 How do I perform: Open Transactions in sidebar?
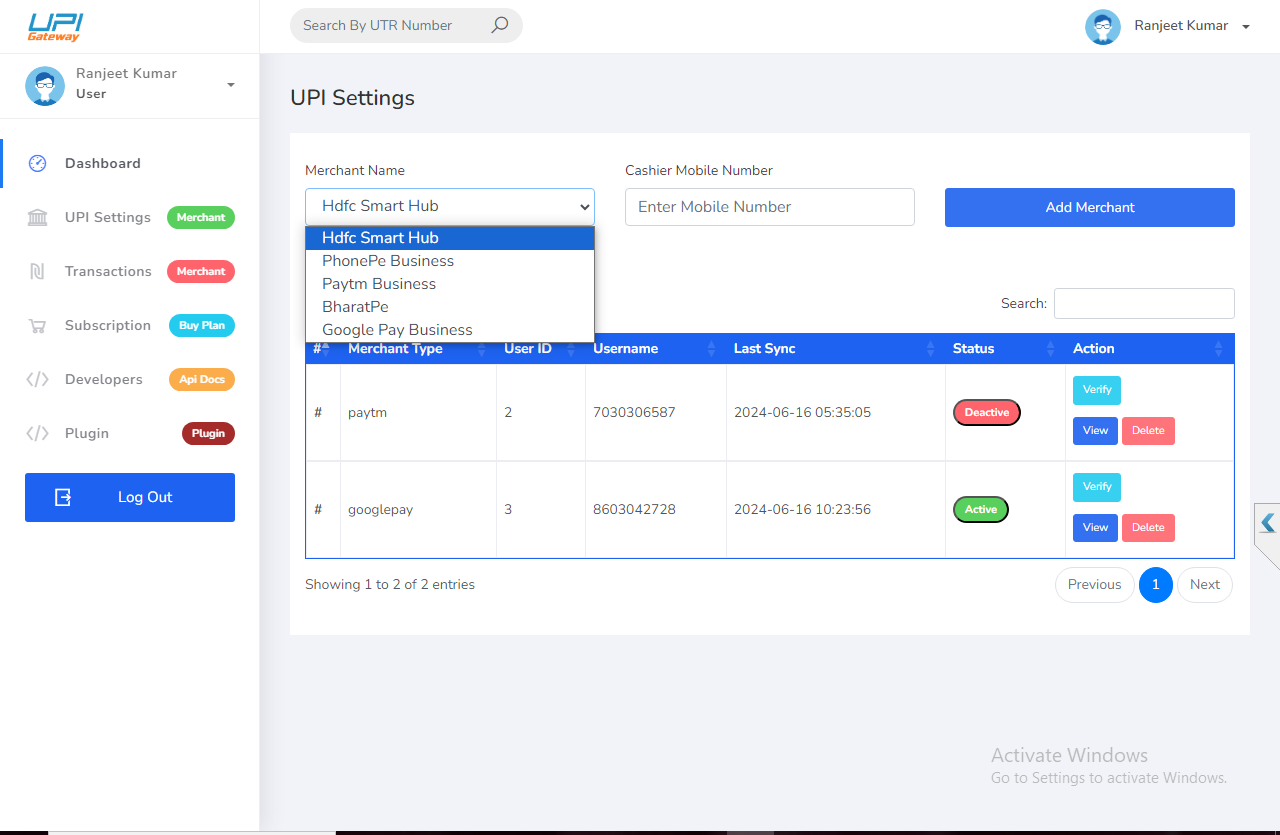coord(108,271)
